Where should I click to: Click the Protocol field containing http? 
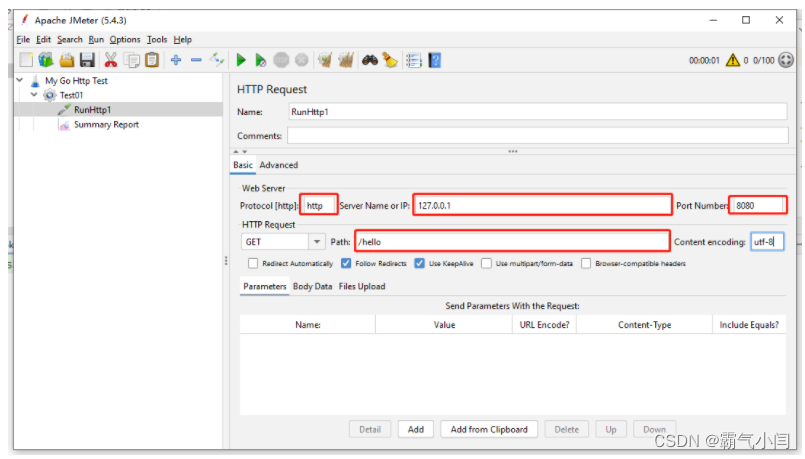click(x=319, y=206)
